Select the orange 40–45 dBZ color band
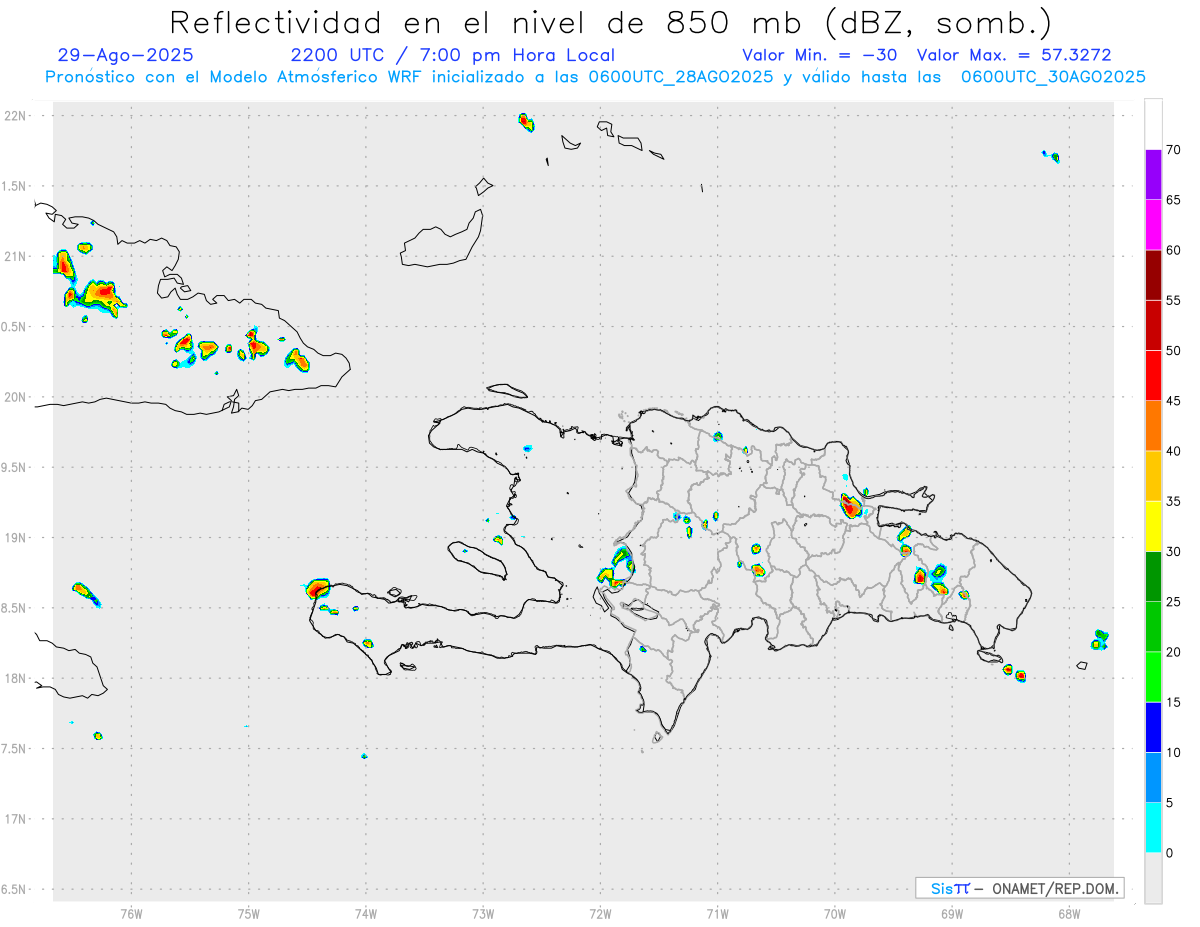 pos(1153,426)
